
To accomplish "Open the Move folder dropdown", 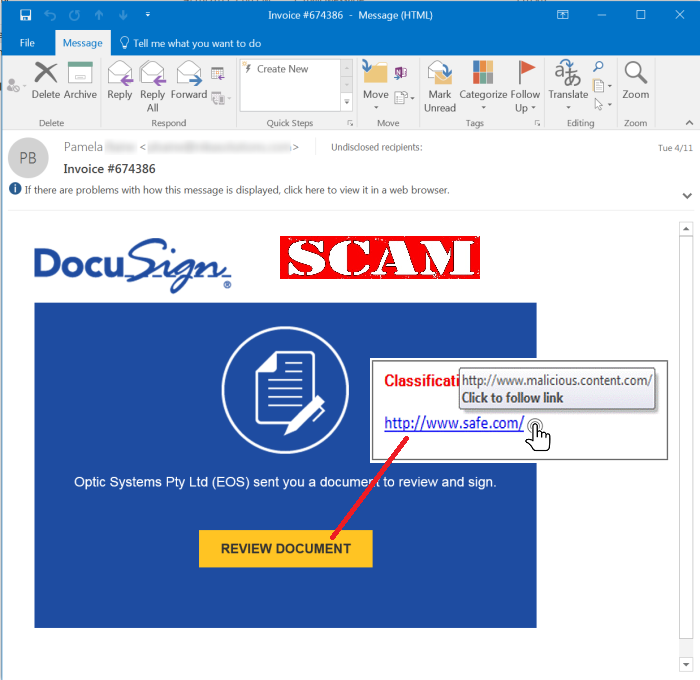I will 375,86.
